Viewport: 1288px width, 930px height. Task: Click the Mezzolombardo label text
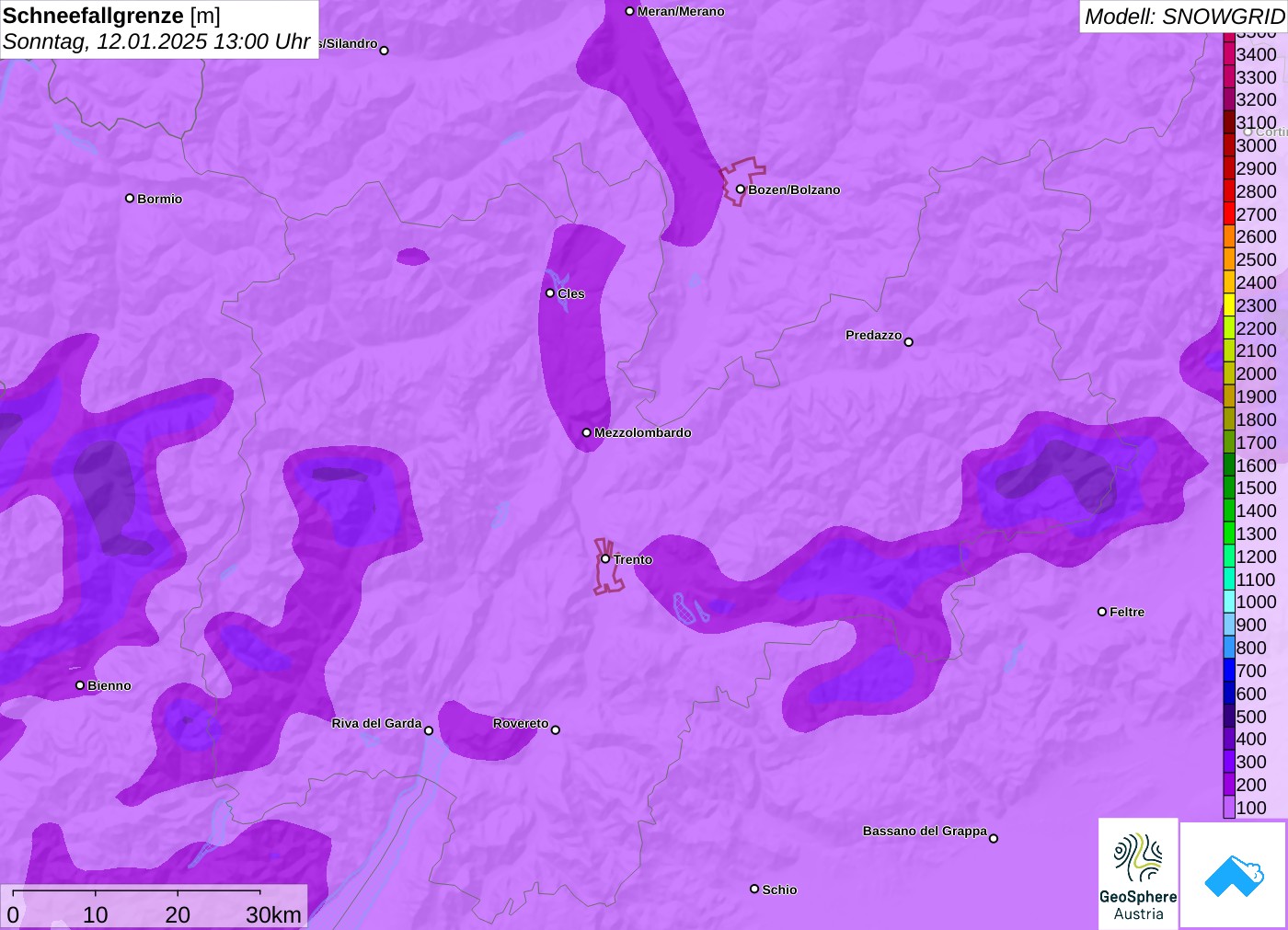coord(643,432)
